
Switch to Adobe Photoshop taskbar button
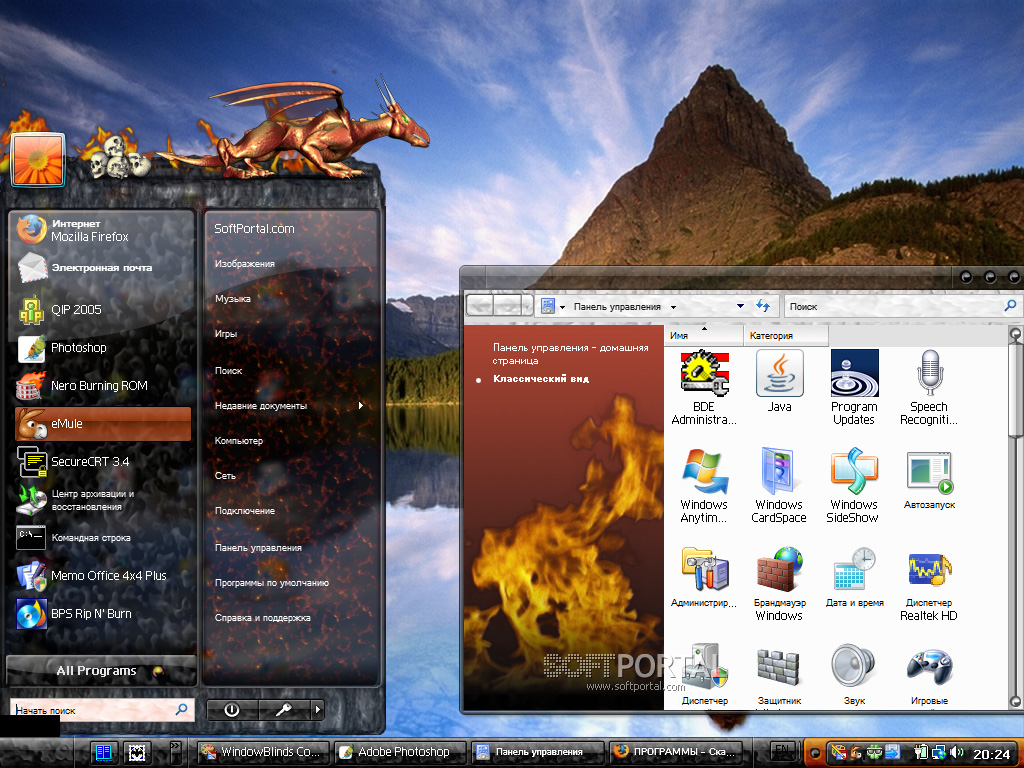coord(400,752)
